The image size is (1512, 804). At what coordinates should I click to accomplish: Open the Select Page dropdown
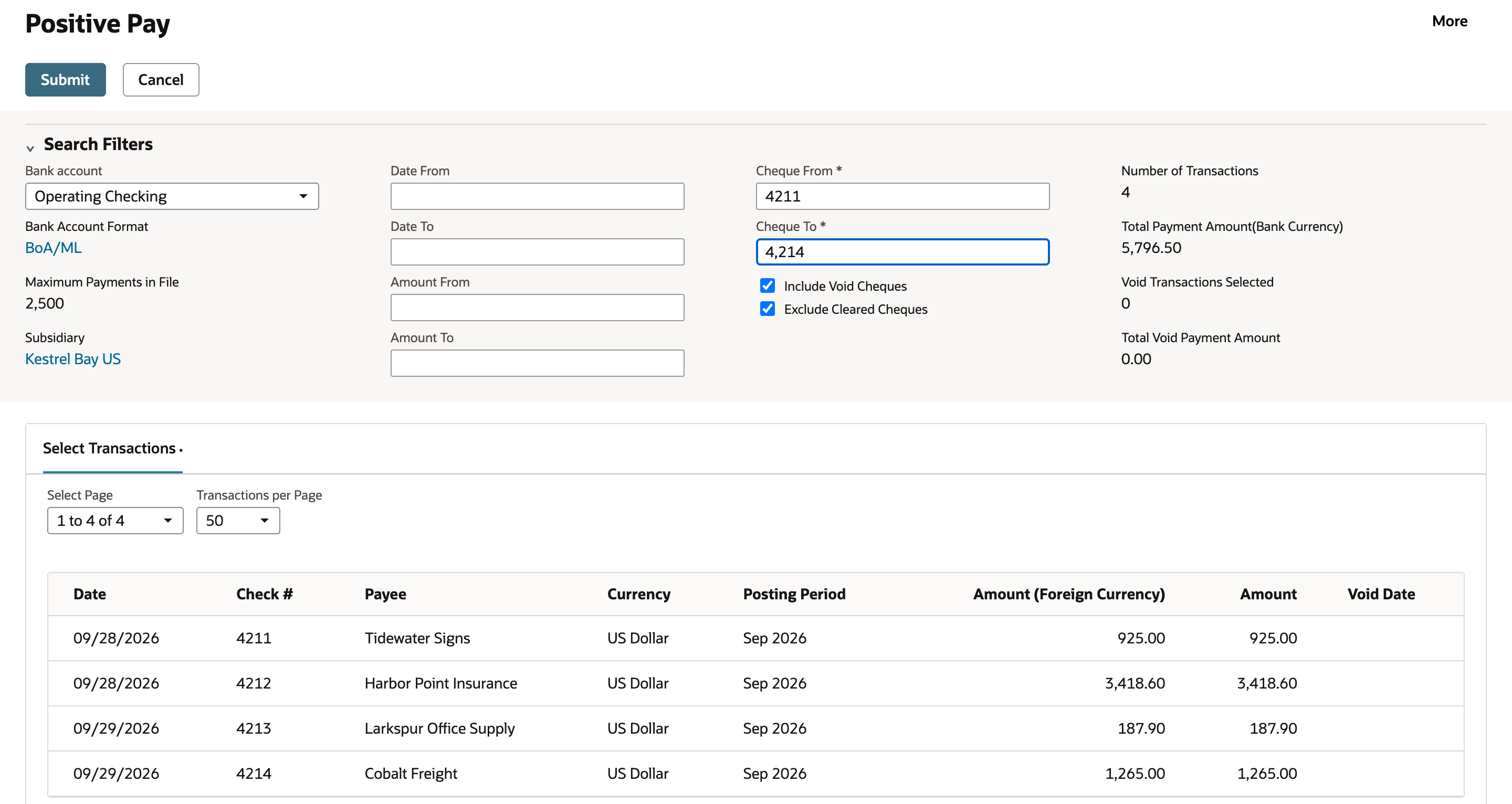(115, 521)
